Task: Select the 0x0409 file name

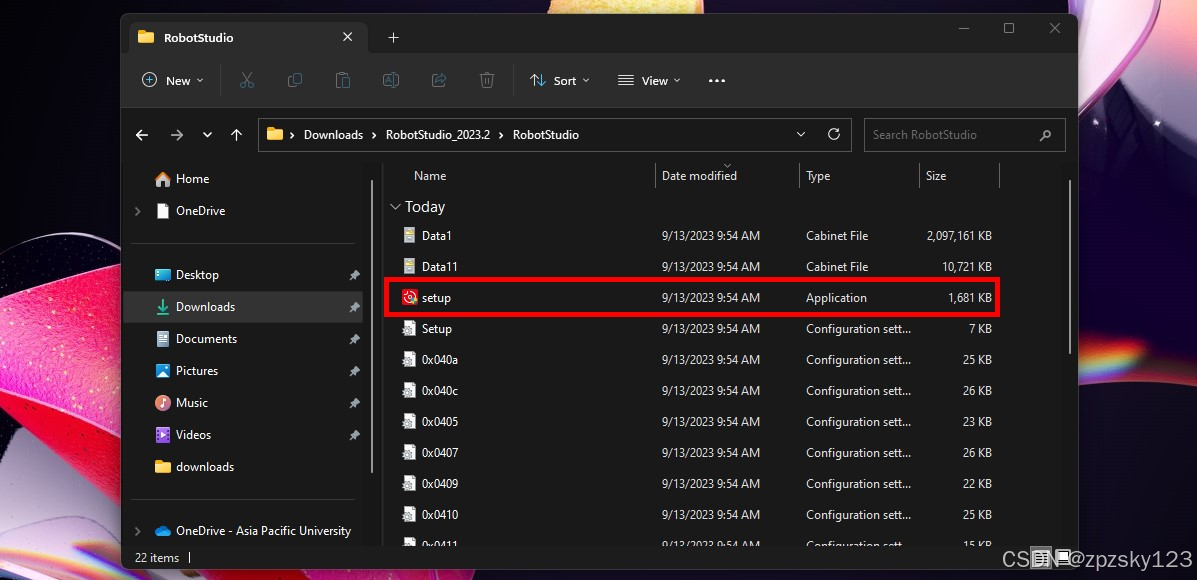Action: pos(440,484)
